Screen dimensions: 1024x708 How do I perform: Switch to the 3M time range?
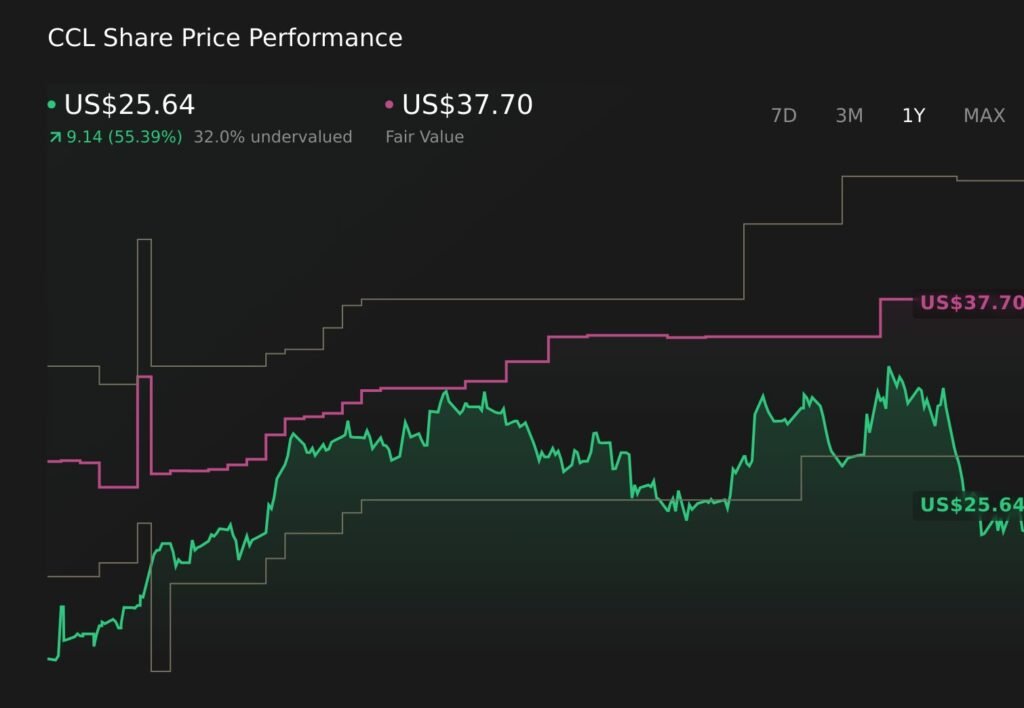[x=848, y=116]
